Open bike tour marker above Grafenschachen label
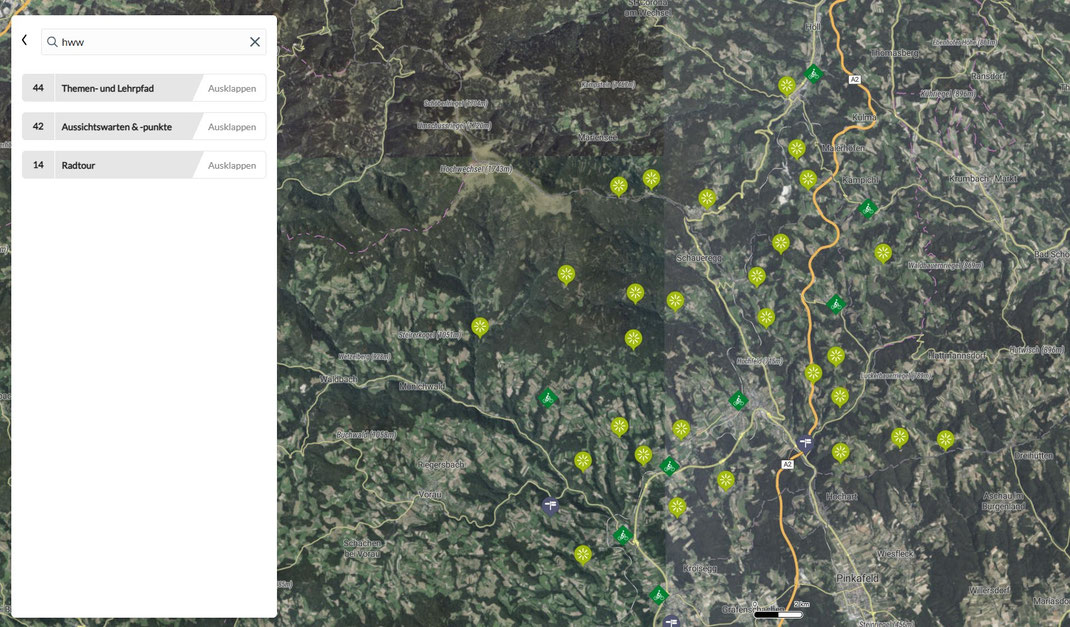 point(658,596)
